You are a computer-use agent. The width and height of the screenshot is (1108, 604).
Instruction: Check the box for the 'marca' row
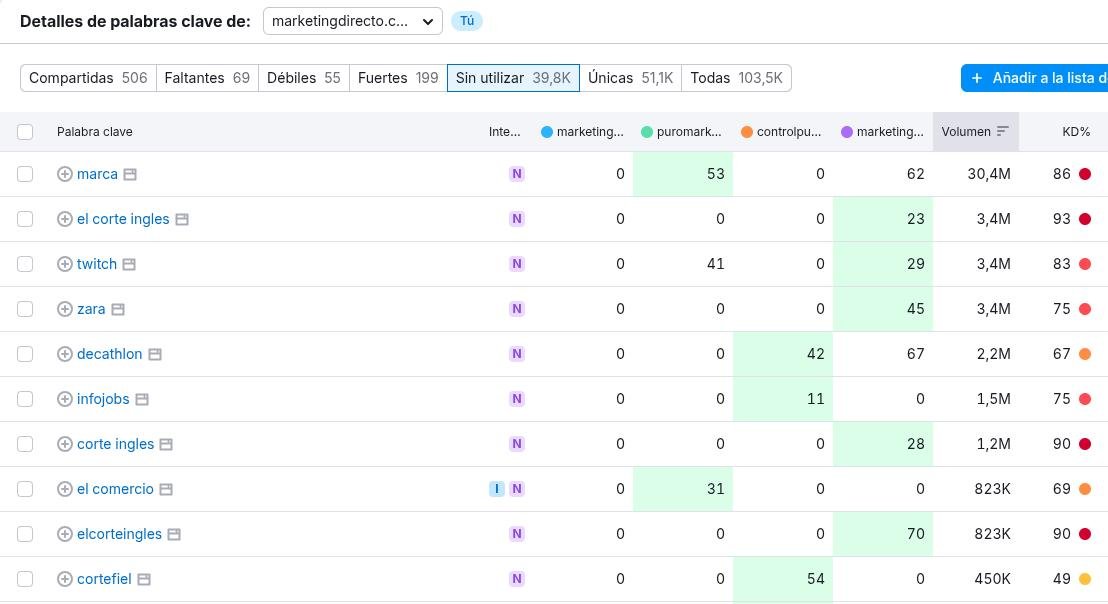pyautogui.click(x=25, y=174)
